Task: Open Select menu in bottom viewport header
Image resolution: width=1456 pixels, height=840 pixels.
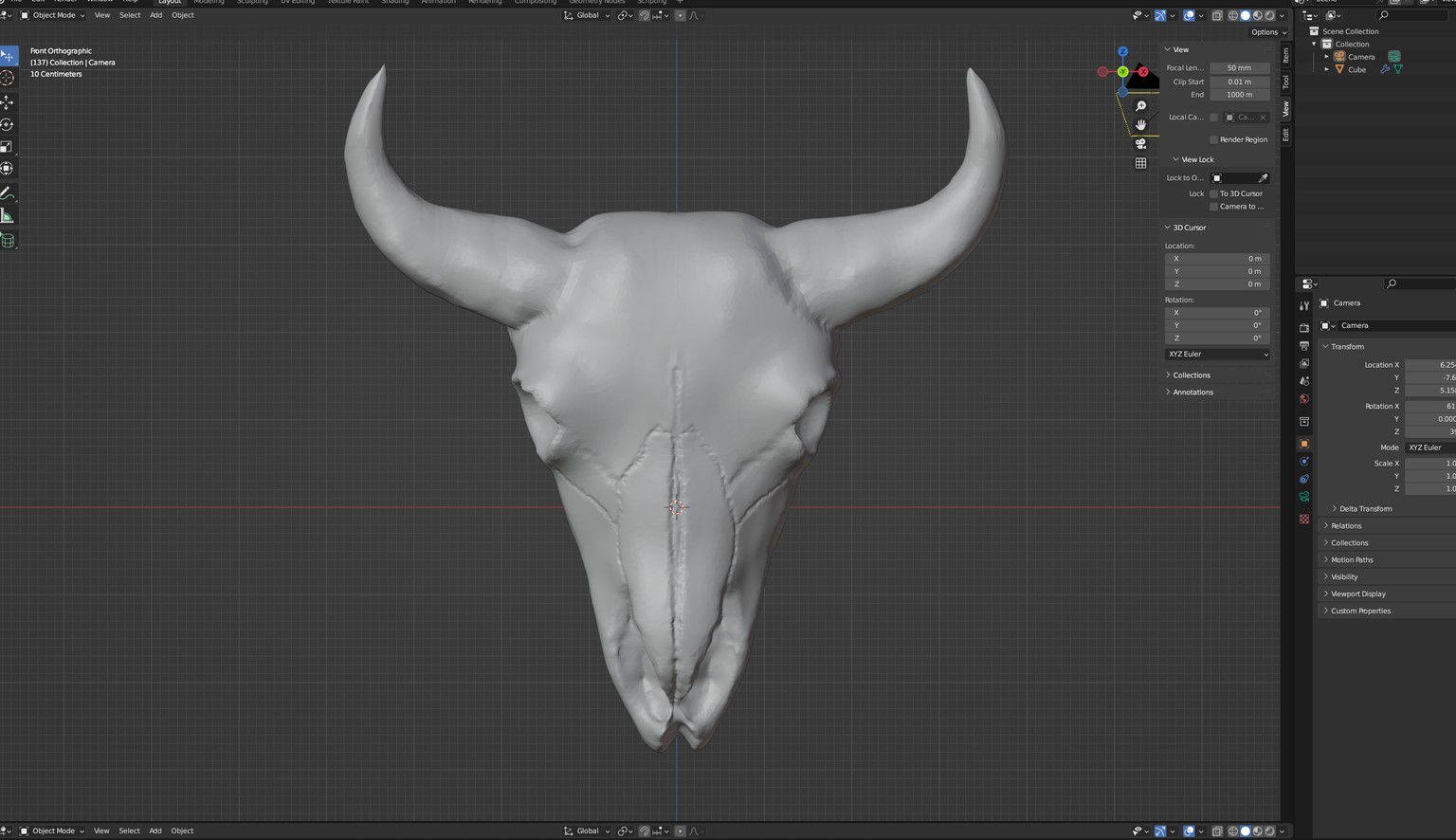Action: pos(129,831)
